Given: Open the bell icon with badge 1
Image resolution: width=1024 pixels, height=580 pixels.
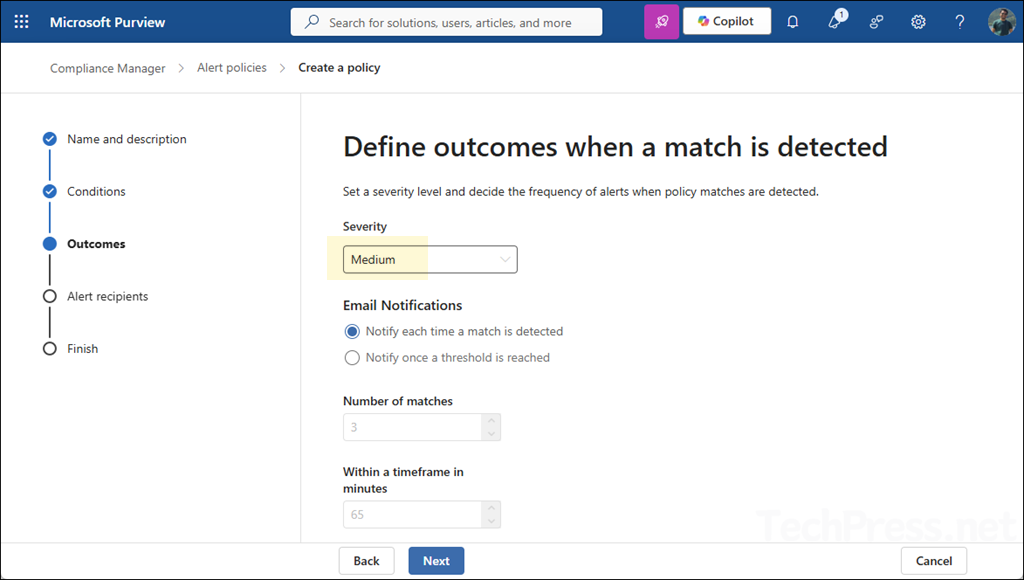Looking at the screenshot, I should [835, 21].
